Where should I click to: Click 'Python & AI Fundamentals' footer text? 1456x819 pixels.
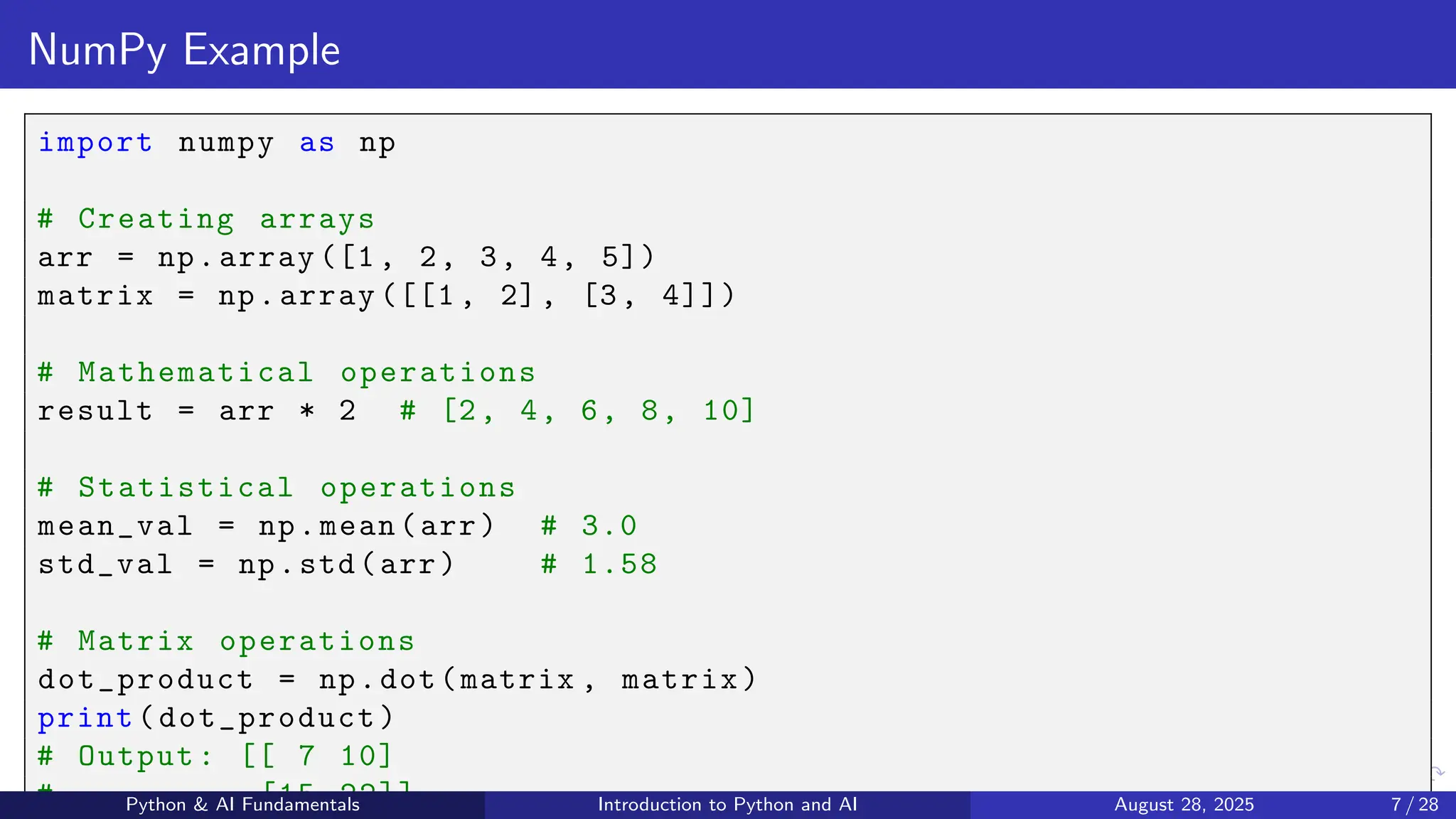242,805
